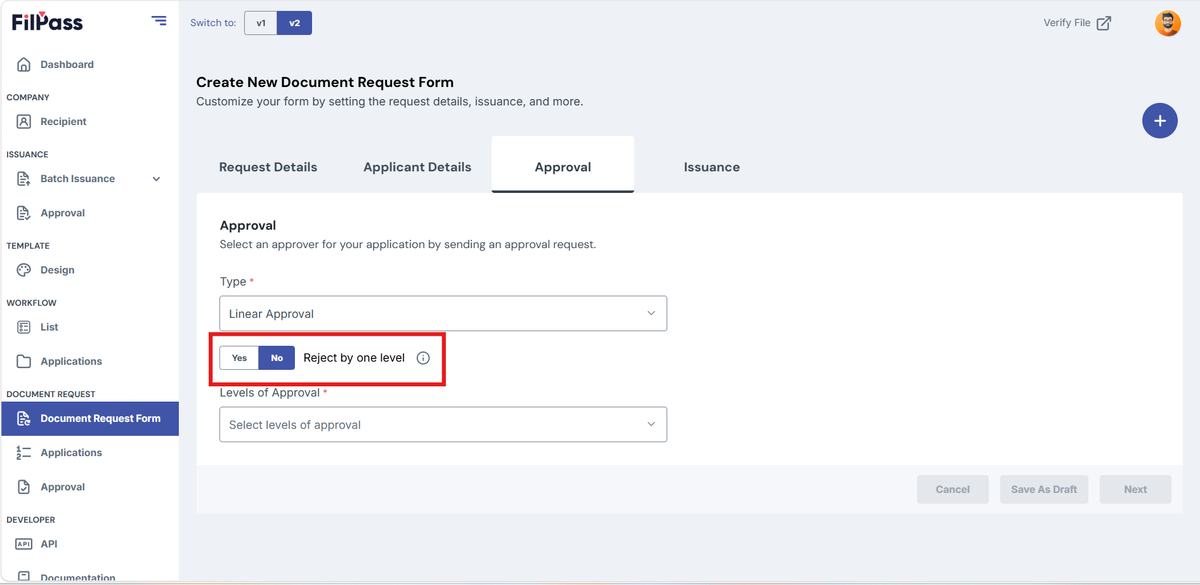
Task: Click the blue plus add button
Action: [x=1160, y=121]
